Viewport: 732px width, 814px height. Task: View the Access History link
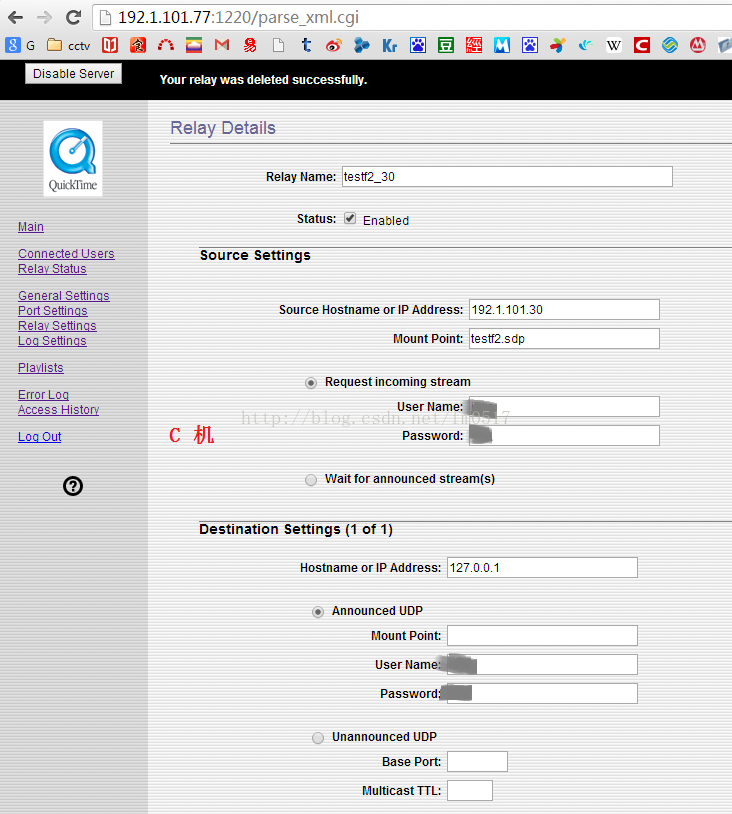coord(58,410)
